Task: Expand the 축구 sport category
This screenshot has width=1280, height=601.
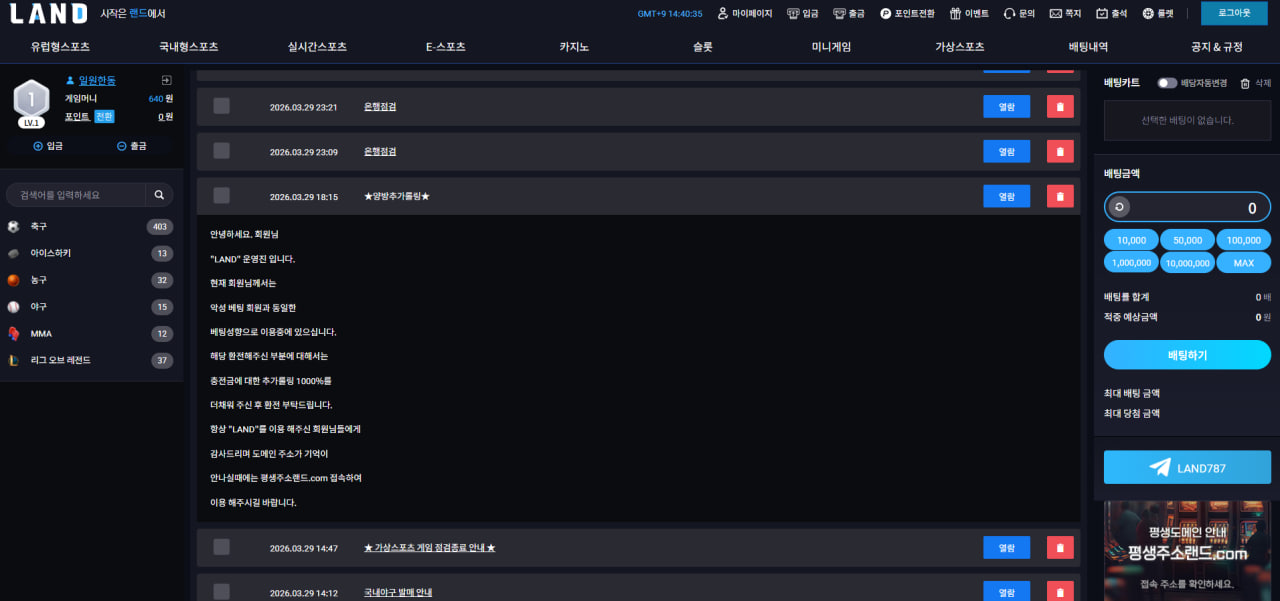Action: [90, 227]
